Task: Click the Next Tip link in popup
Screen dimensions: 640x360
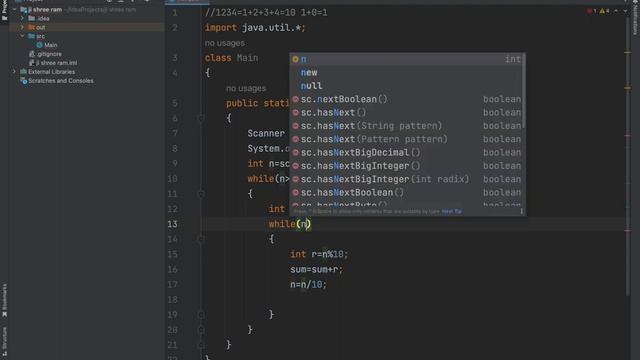Action: (451, 211)
